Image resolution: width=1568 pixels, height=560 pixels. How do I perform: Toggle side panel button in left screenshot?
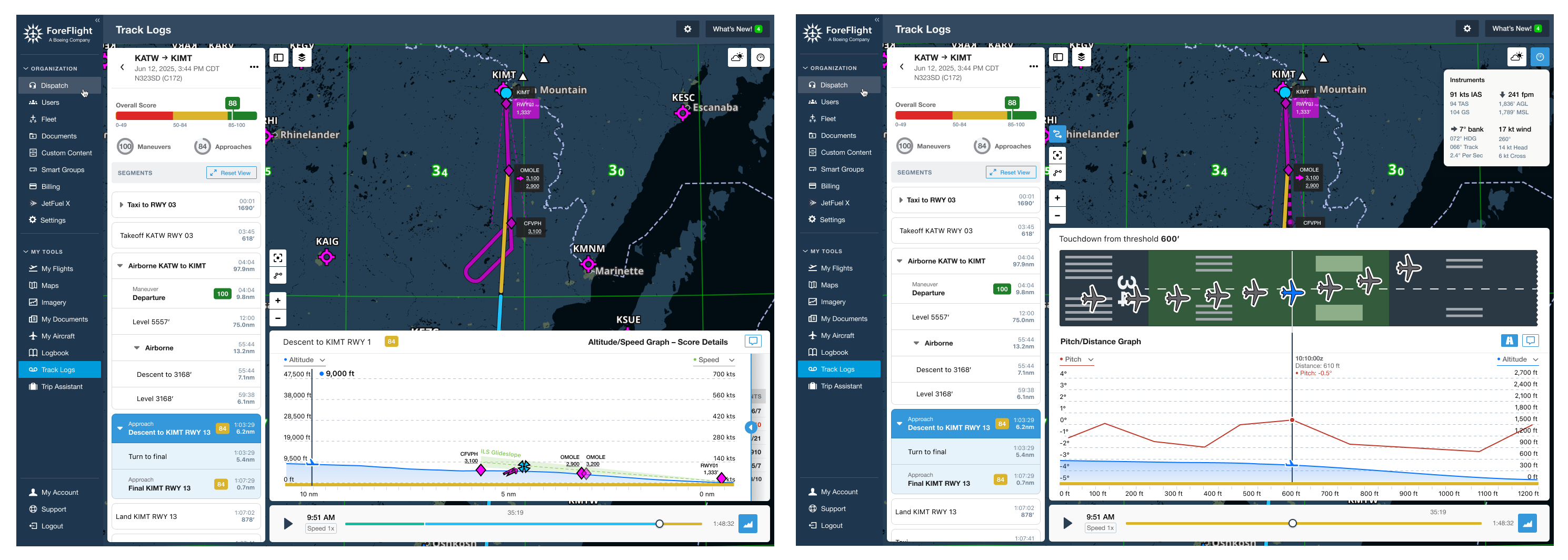pyautogui.click(x=279, y=58)
